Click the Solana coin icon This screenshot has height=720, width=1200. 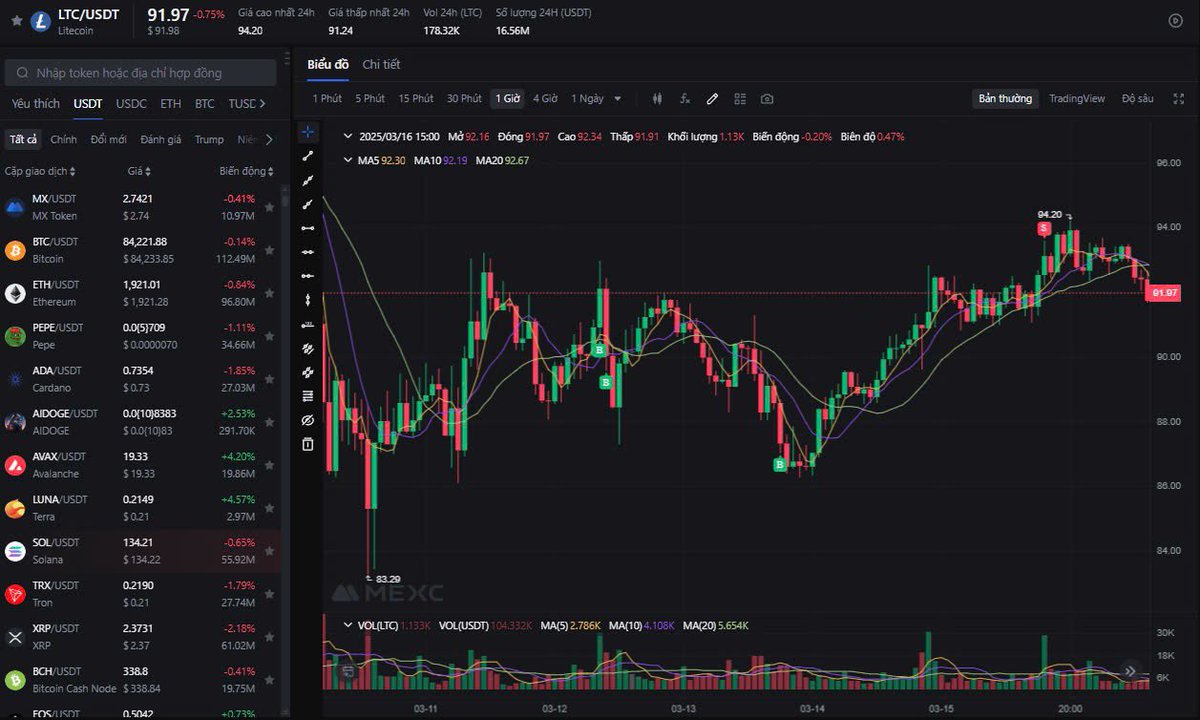(15, 551)
